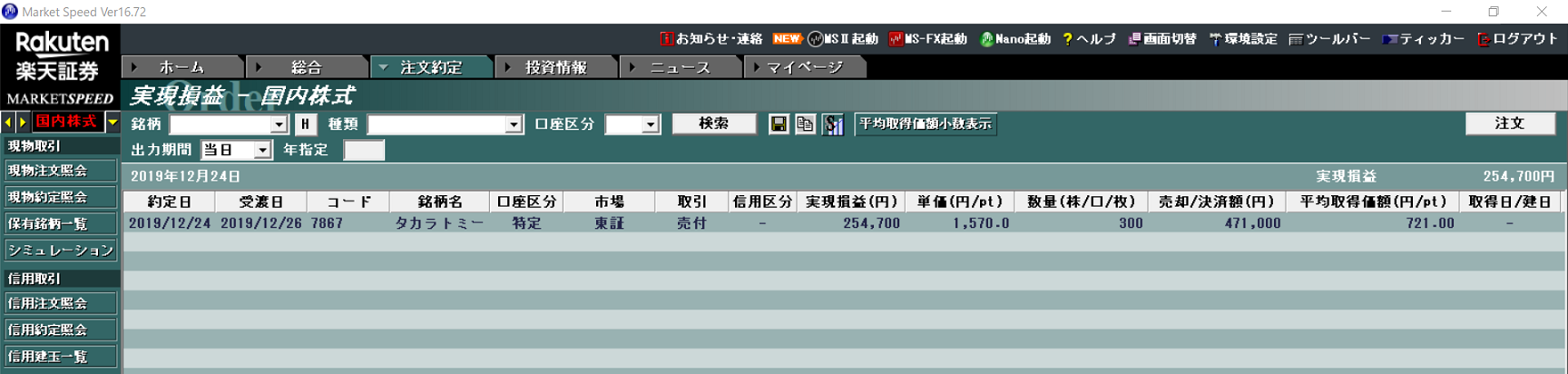Click the save floppy disk icon
The height and width of the screenshot is (374, 1568).
pyautogui.click(x=779, y=124)
